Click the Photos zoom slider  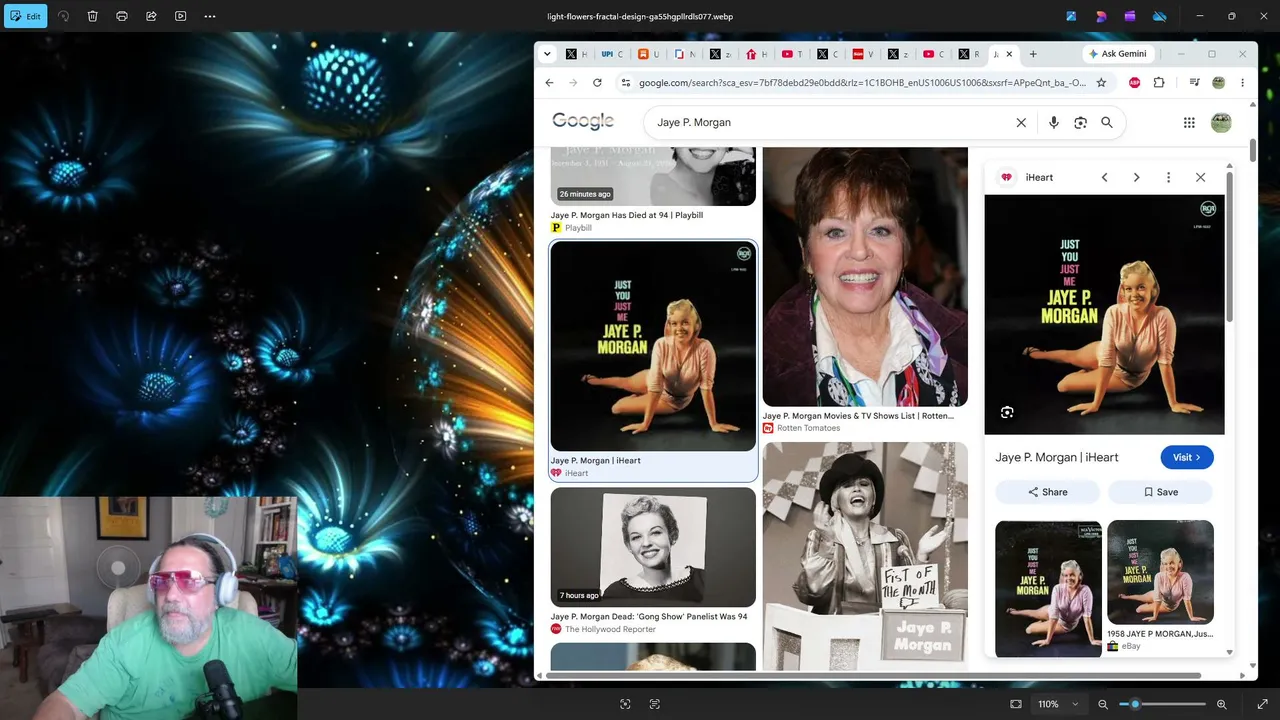1162,704
